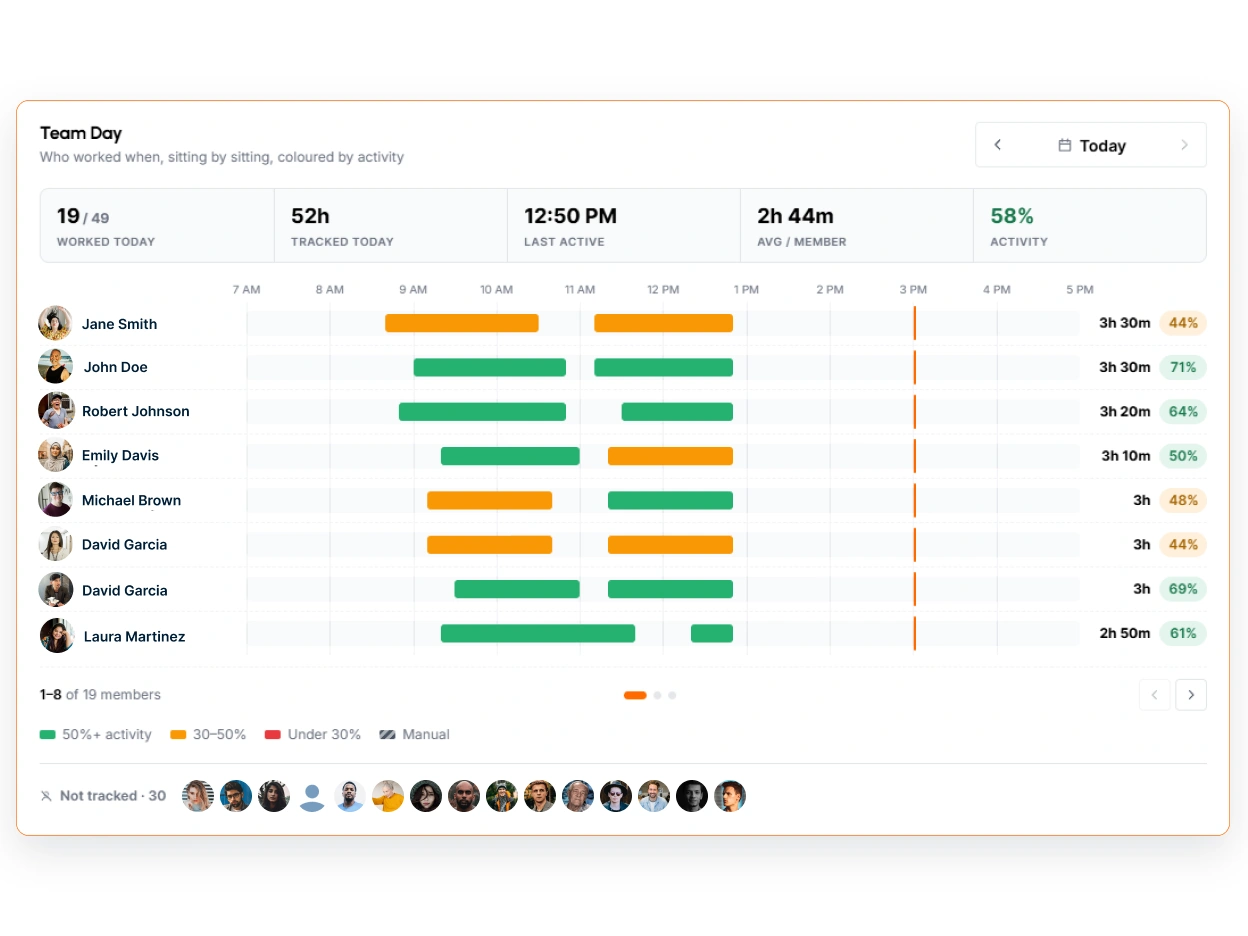Screen dimensions: 1248x936
Task: Select the active orange pagination dot
Action: (x=635, y=695)
